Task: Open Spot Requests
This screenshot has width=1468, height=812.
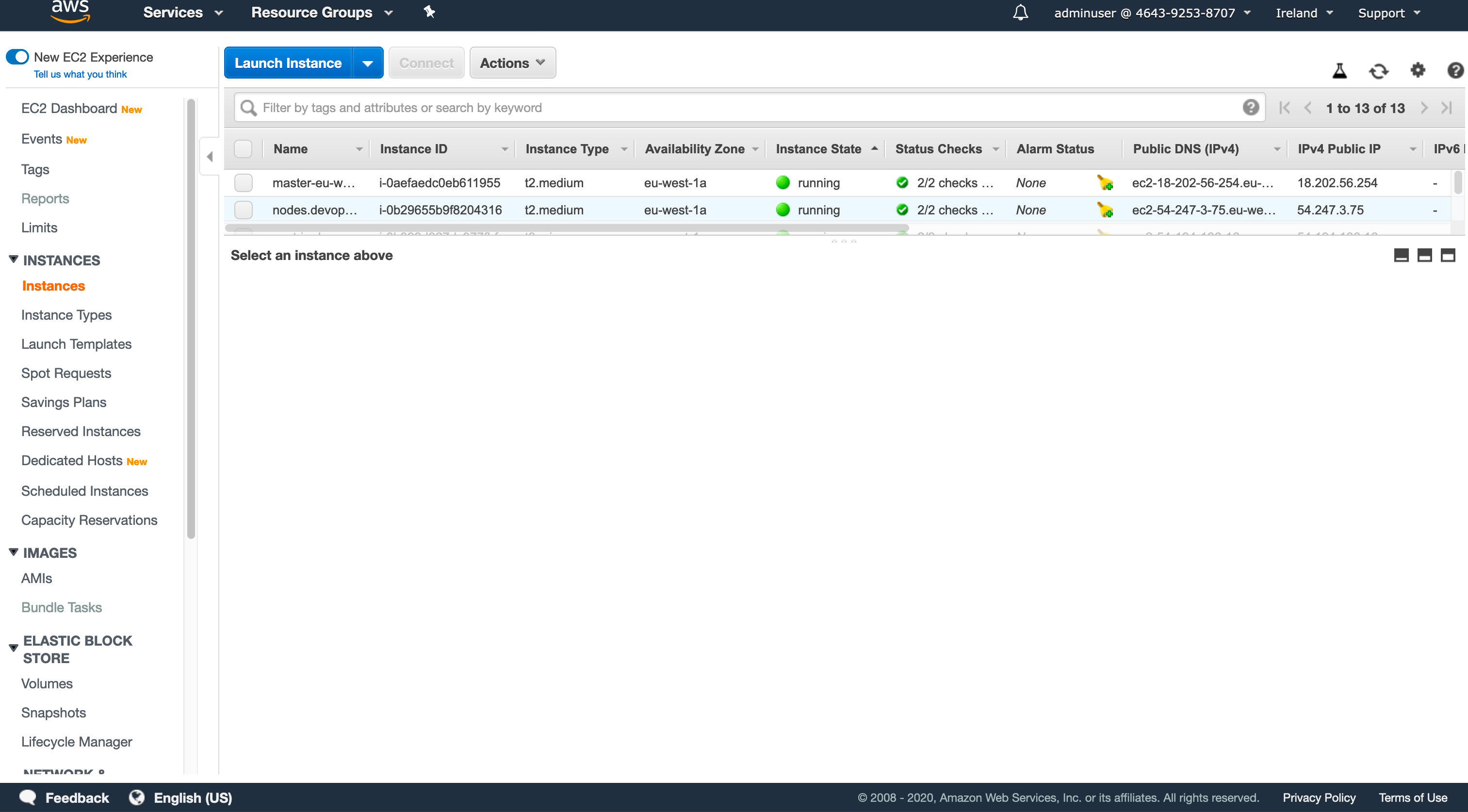Action: click(x=66, y=373)
